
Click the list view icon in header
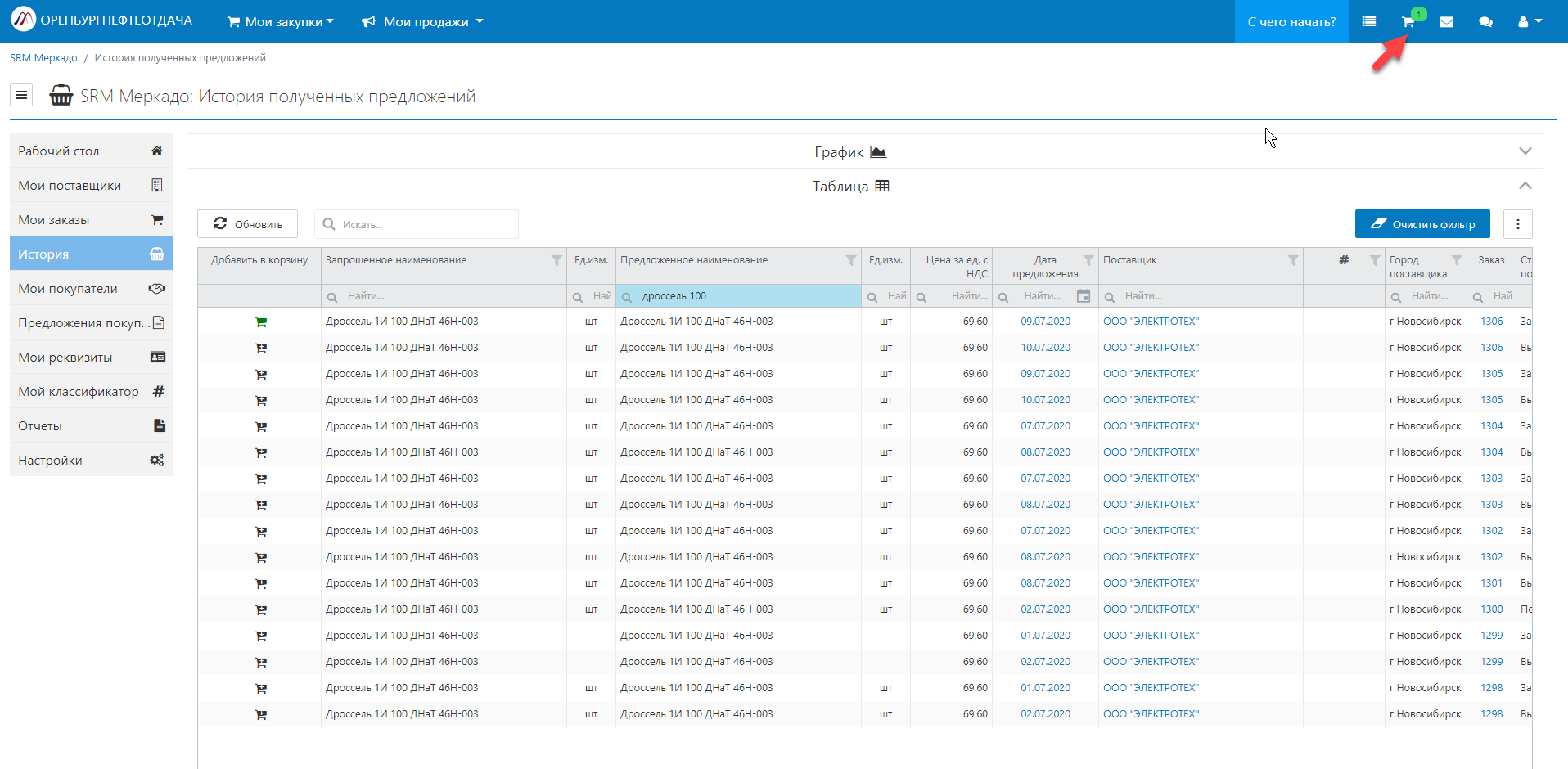pyautogui.click(x=1368, y=22)
